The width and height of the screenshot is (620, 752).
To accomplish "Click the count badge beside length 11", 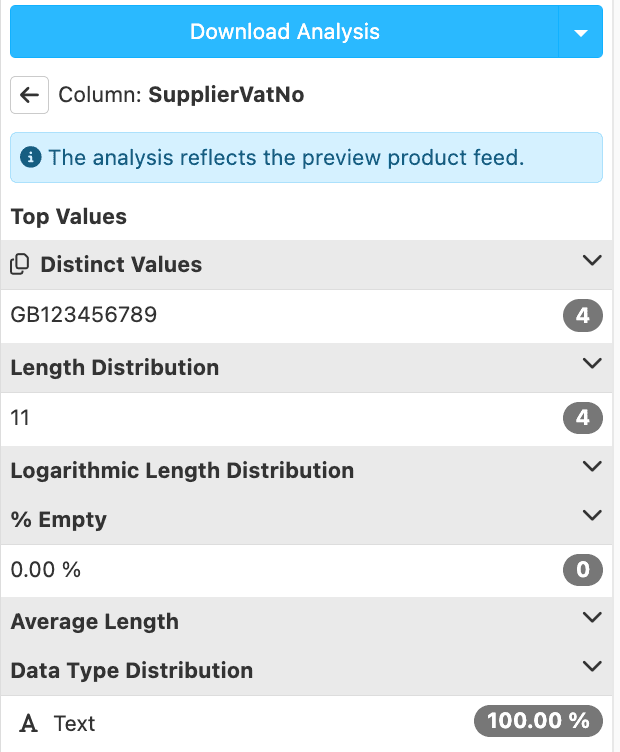I will click(583, 419).
